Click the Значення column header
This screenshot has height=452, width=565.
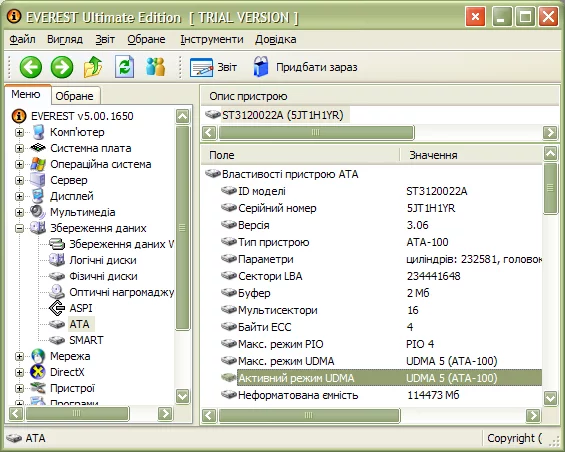[433, 155]
